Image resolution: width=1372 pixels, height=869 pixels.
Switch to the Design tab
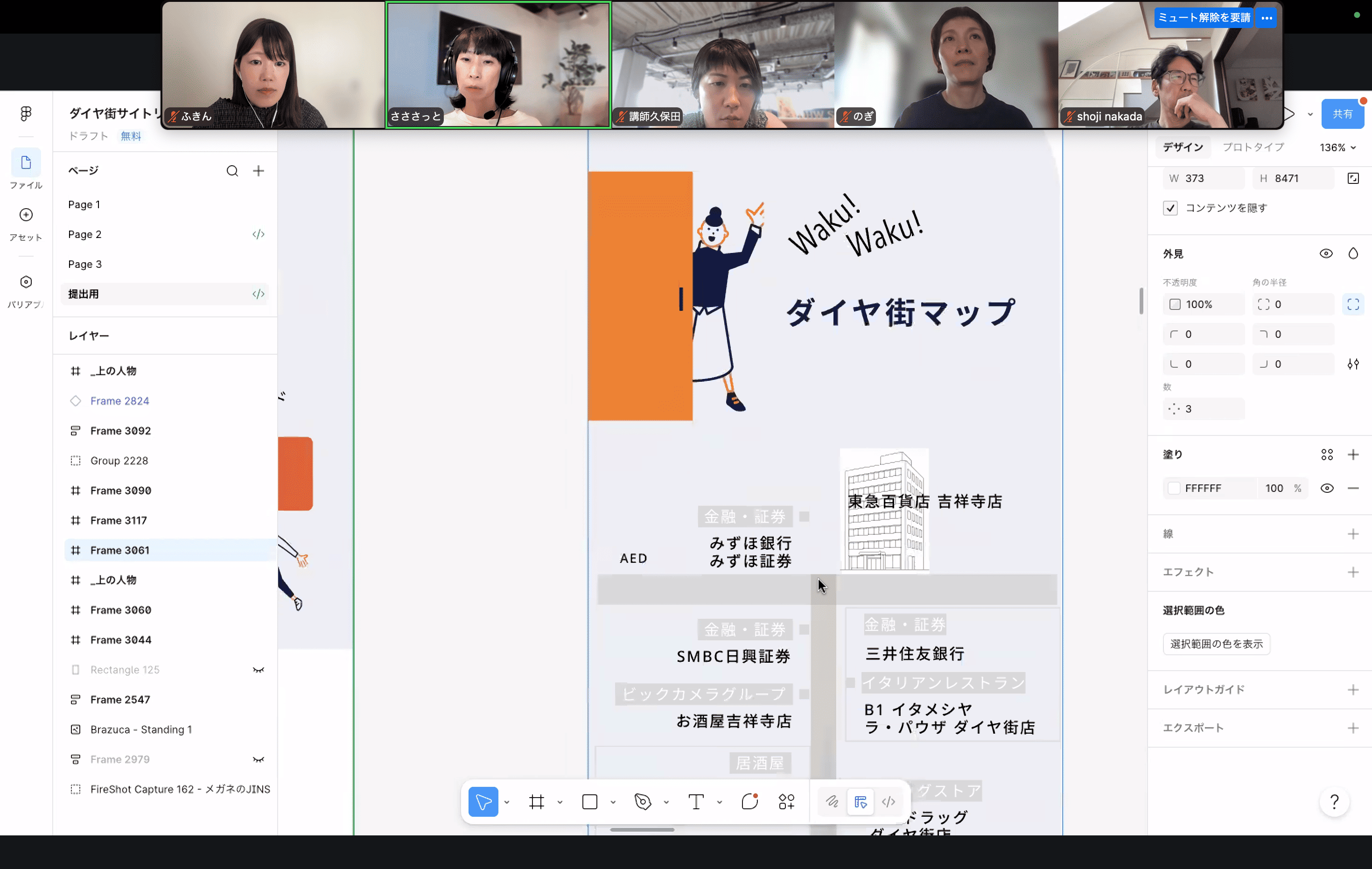coord(1183,147)
